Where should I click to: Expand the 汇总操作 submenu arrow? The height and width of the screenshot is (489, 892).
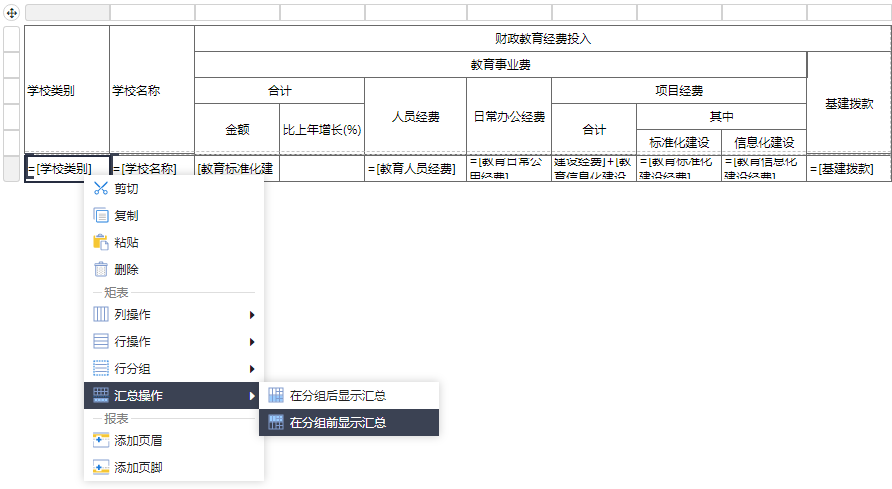pos(251,396)
